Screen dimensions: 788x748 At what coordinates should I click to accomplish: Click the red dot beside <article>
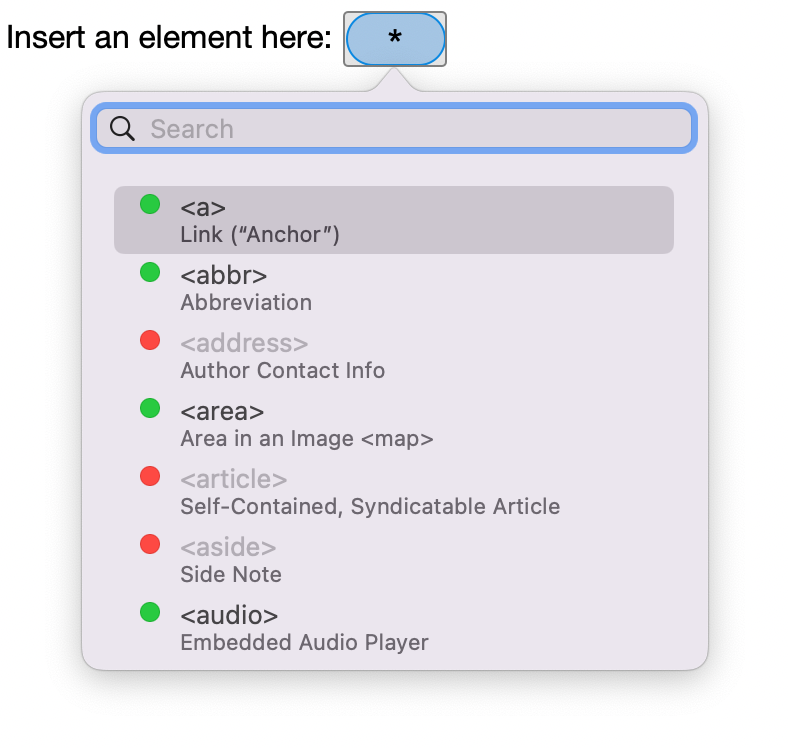[x=150, y=476]
